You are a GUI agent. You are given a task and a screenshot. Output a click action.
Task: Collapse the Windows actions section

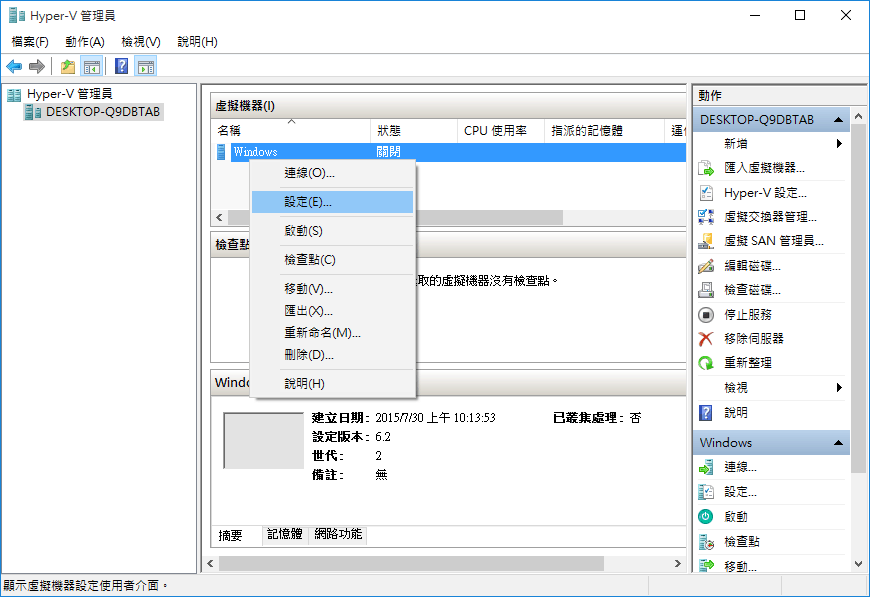tap(838, 443)
